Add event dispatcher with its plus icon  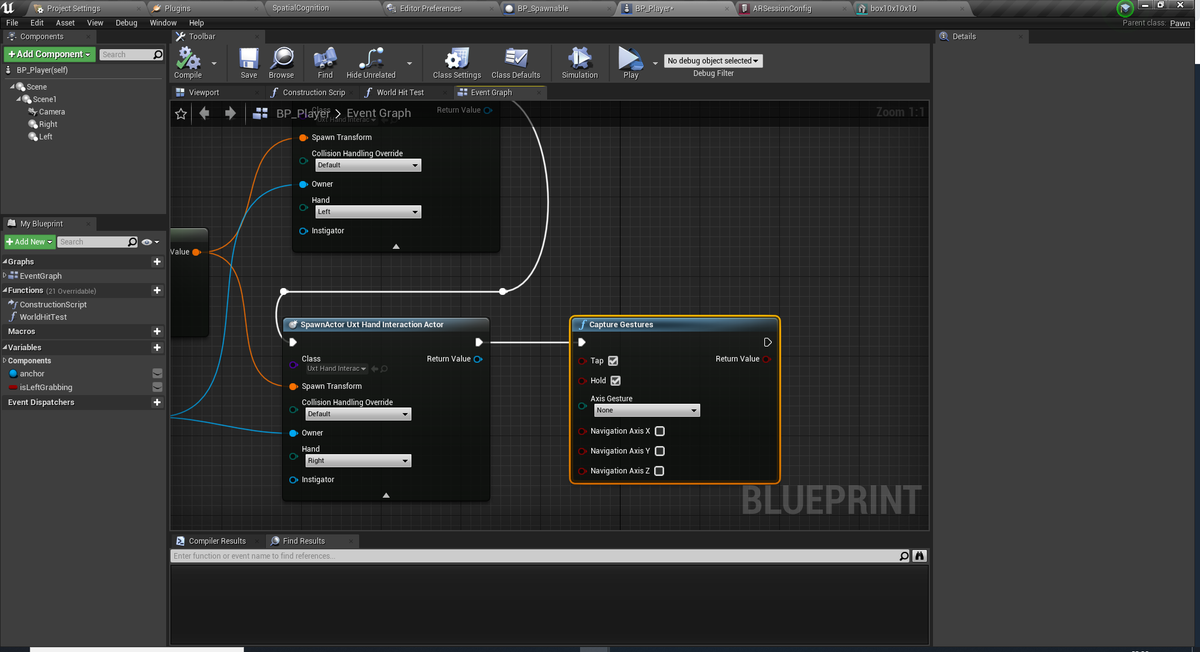pos(157,402)
